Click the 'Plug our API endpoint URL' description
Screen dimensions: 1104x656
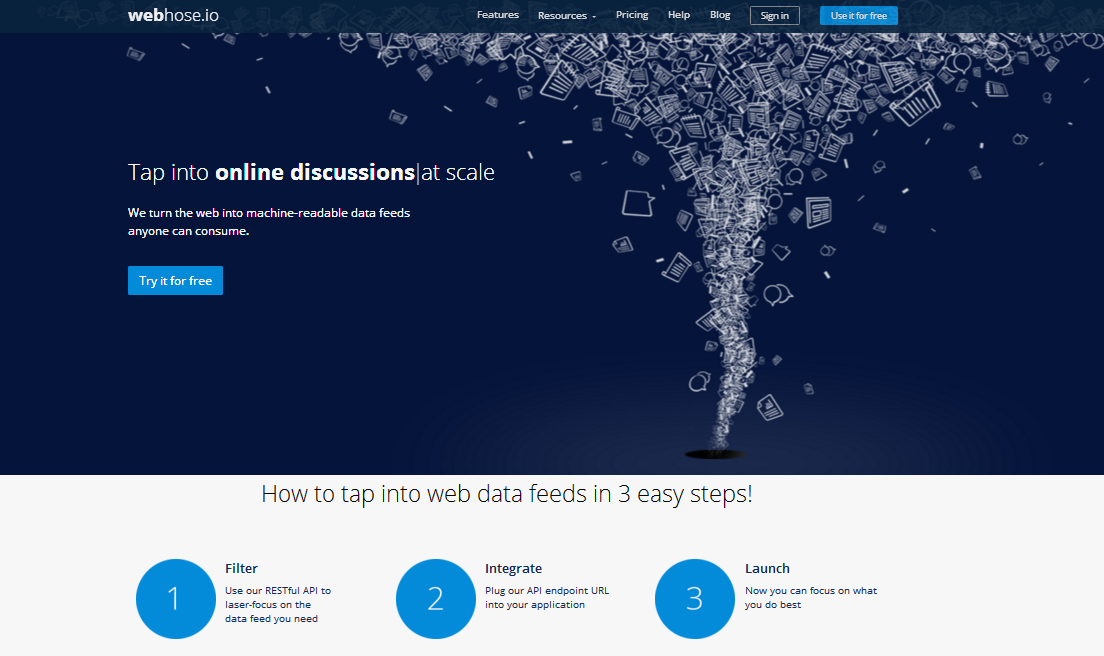(x=547, y=598)
